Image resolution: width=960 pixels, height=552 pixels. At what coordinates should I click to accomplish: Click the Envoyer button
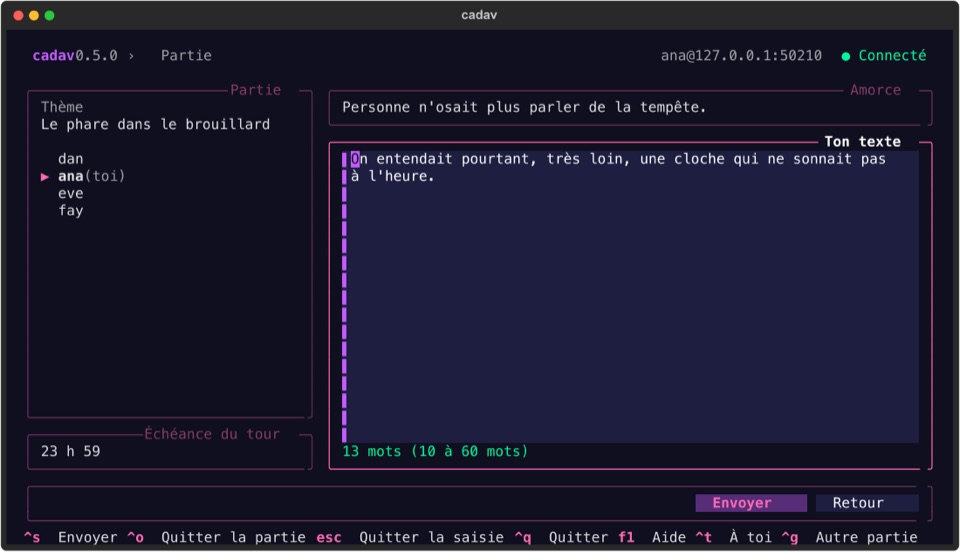[751, 503]
